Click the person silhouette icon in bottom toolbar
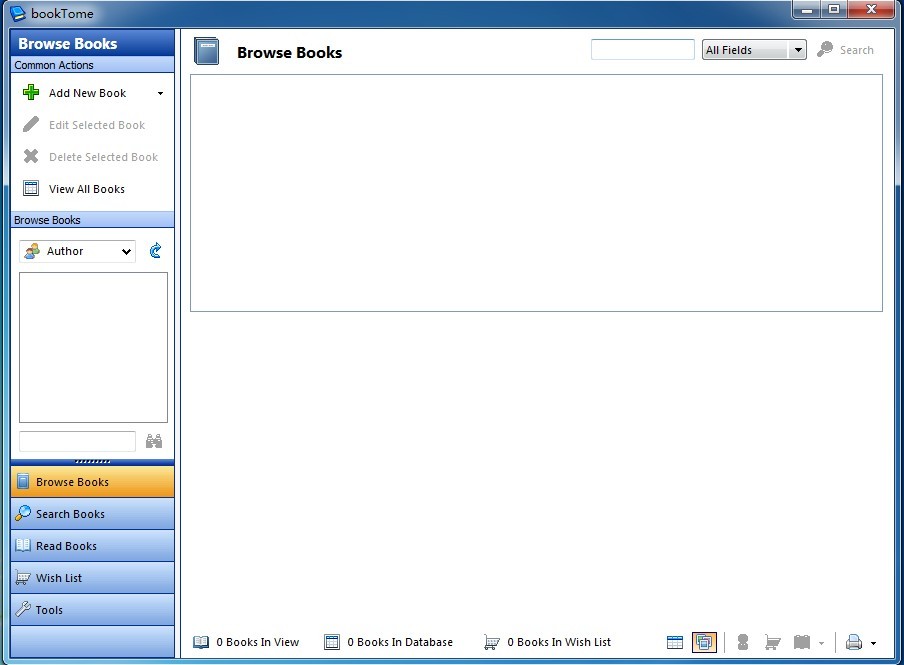Viewport: 904px width, 665px height. tap(743, 642)
